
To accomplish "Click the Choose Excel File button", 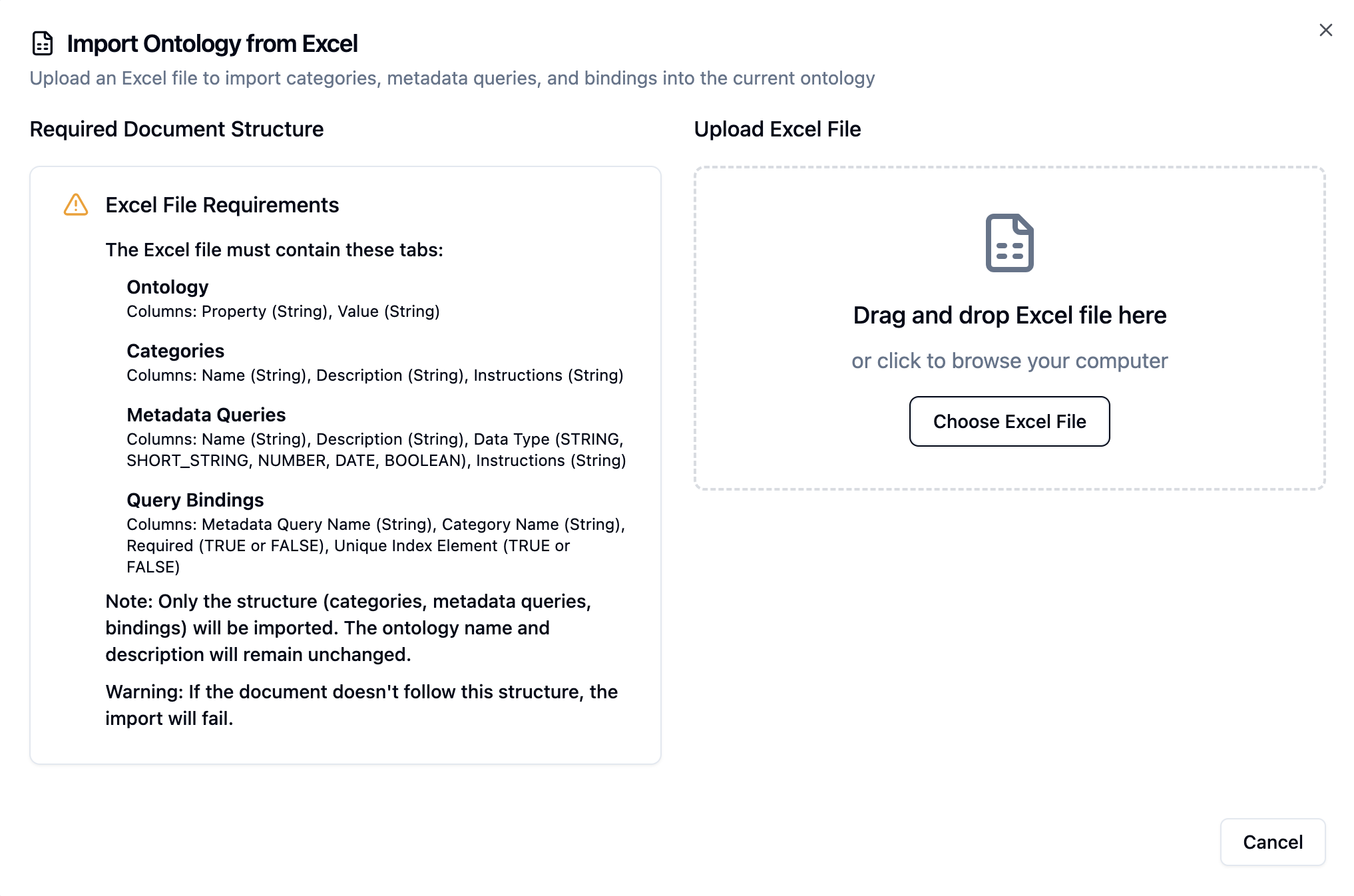I will pyautogui.click(x=1009, y=421).
